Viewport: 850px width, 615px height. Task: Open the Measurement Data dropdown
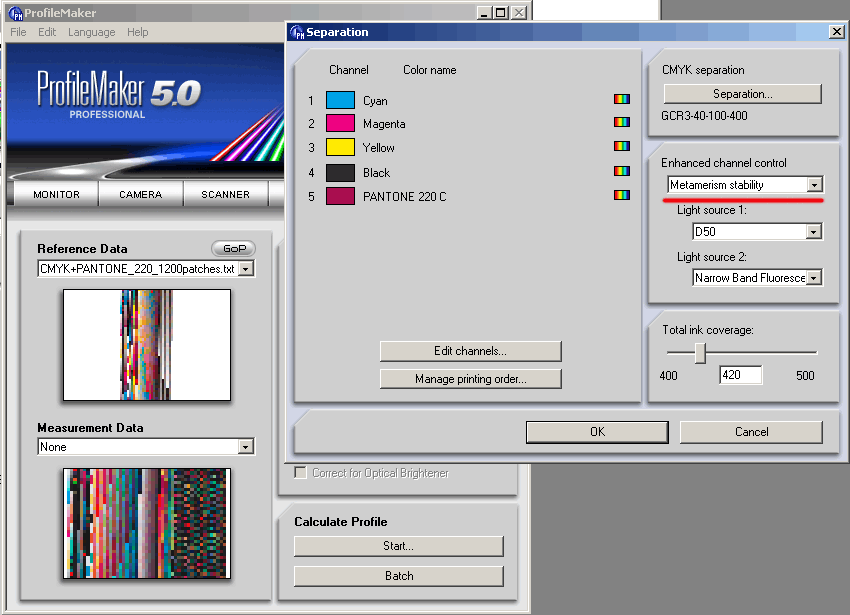click(x=246, y=447)
